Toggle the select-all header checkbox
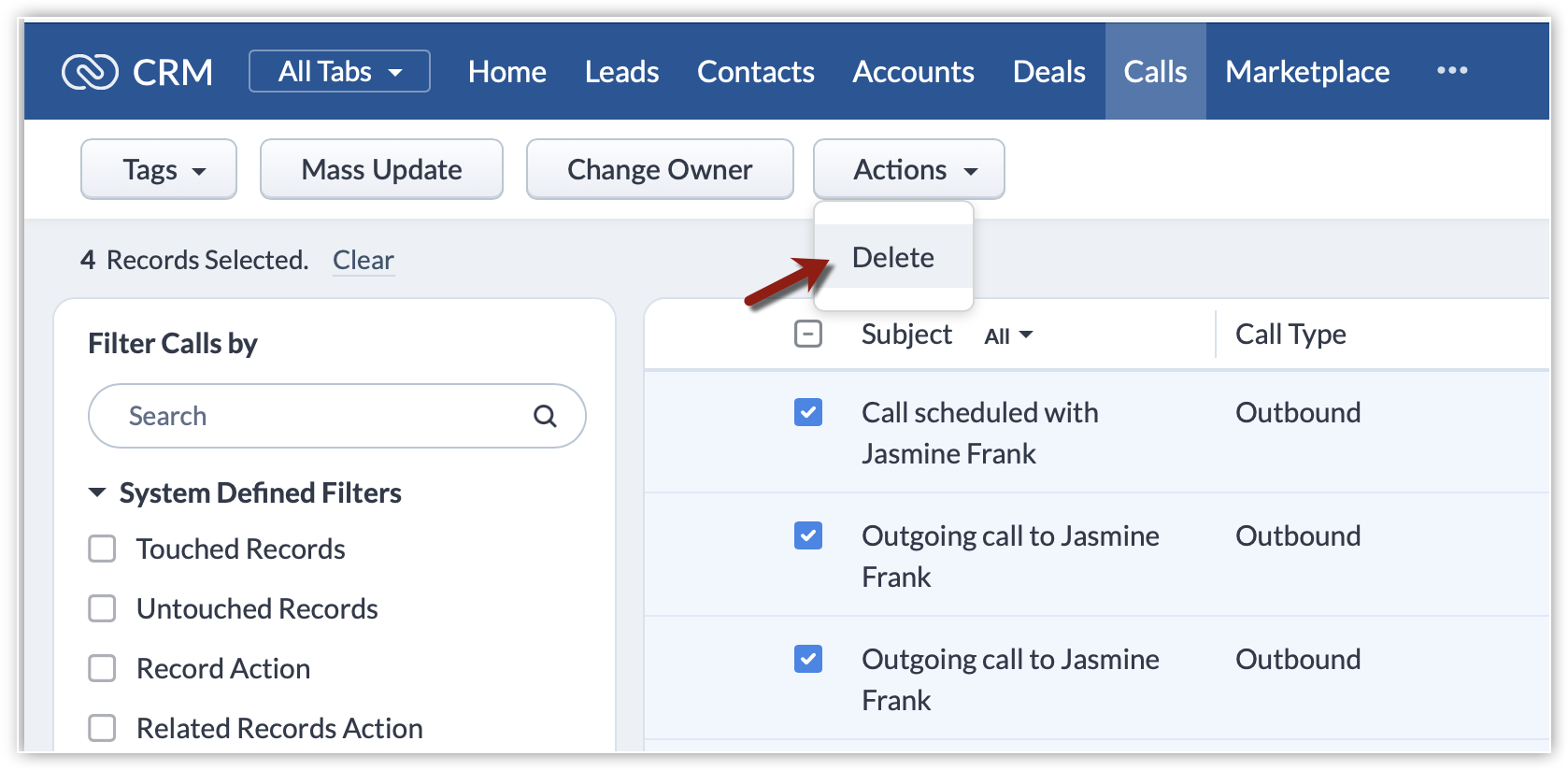Viewport: 1568px width, 770px height. pyautogui.click(x=808, y=334)
